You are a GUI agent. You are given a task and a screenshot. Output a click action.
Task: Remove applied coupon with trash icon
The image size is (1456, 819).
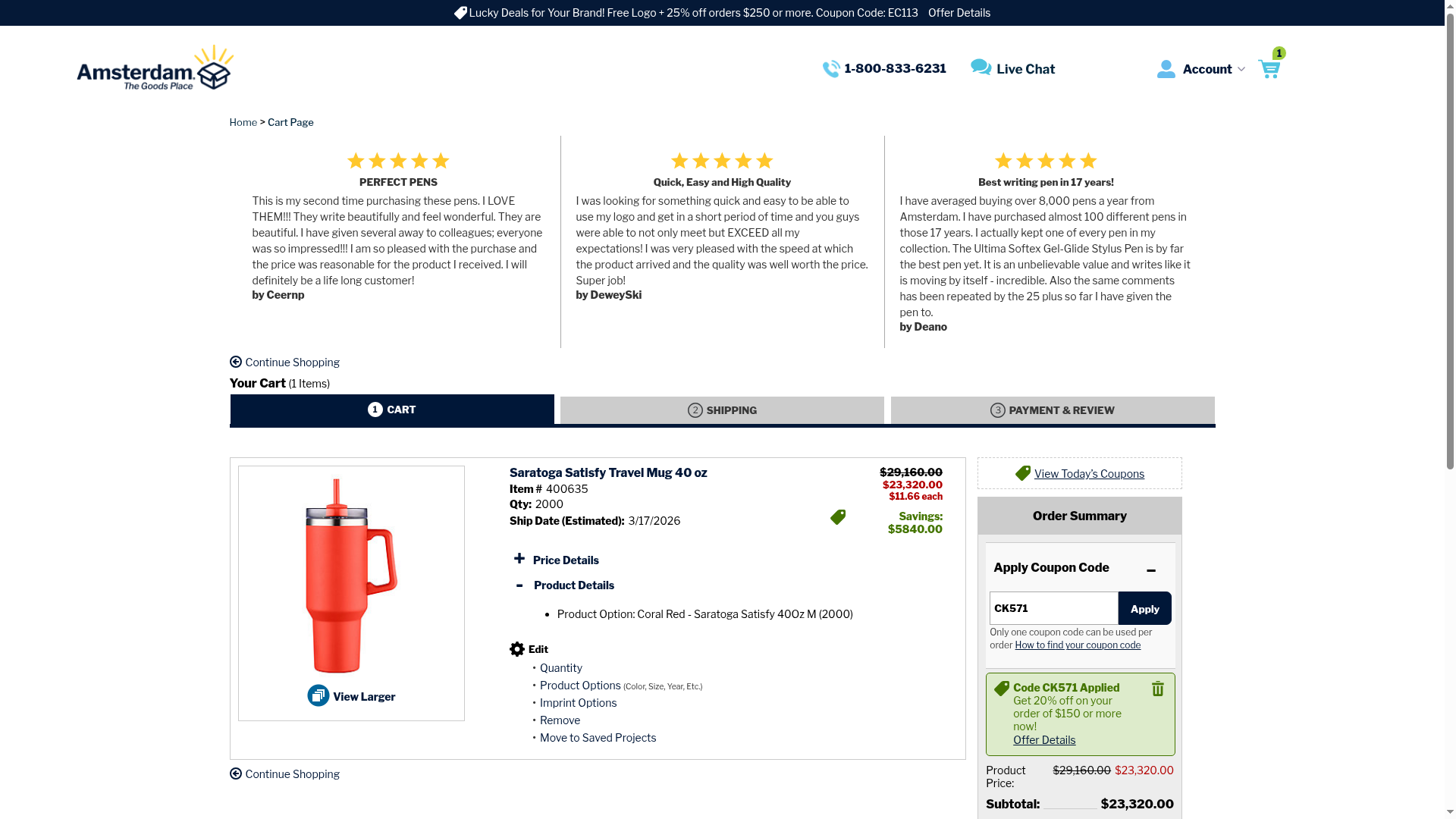tap(1157, 689)
